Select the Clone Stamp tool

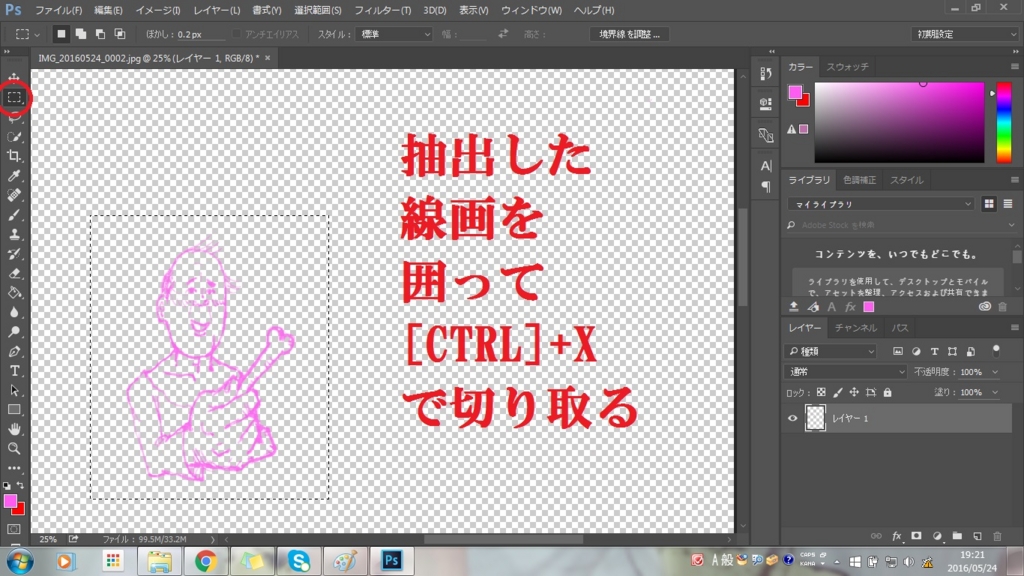(14, 234)
